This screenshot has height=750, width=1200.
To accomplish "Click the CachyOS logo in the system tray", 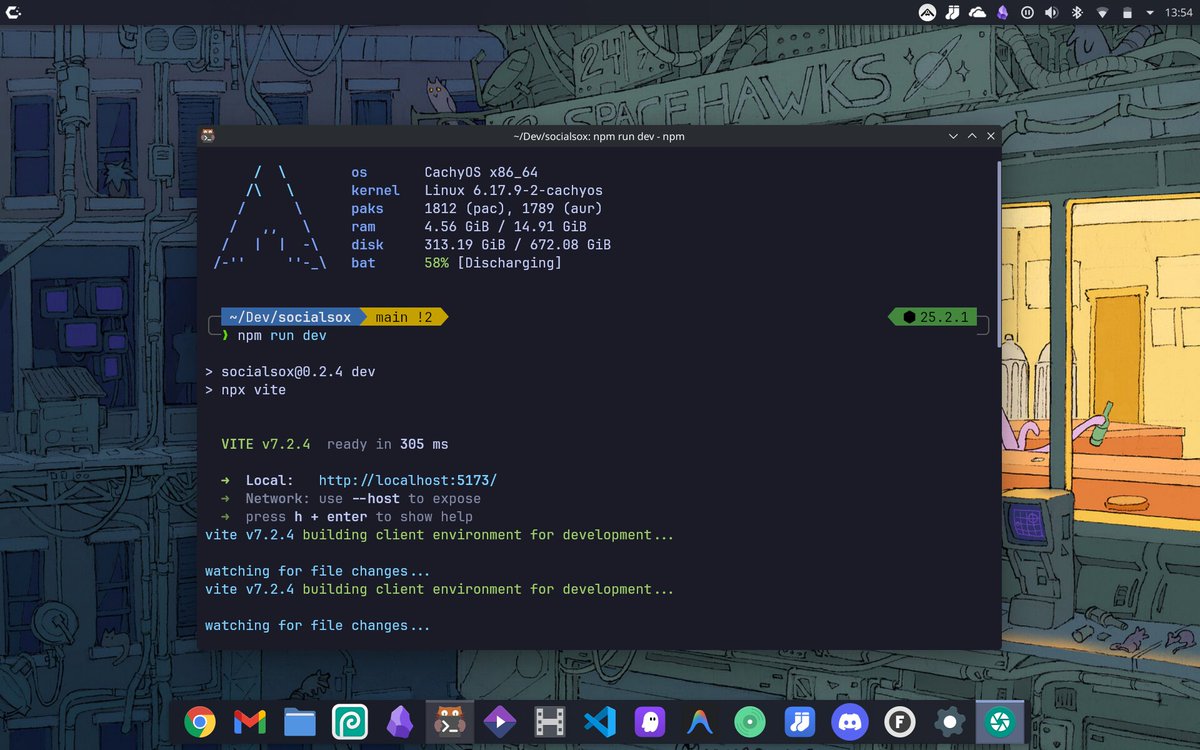I will click(x=928, y=12).
